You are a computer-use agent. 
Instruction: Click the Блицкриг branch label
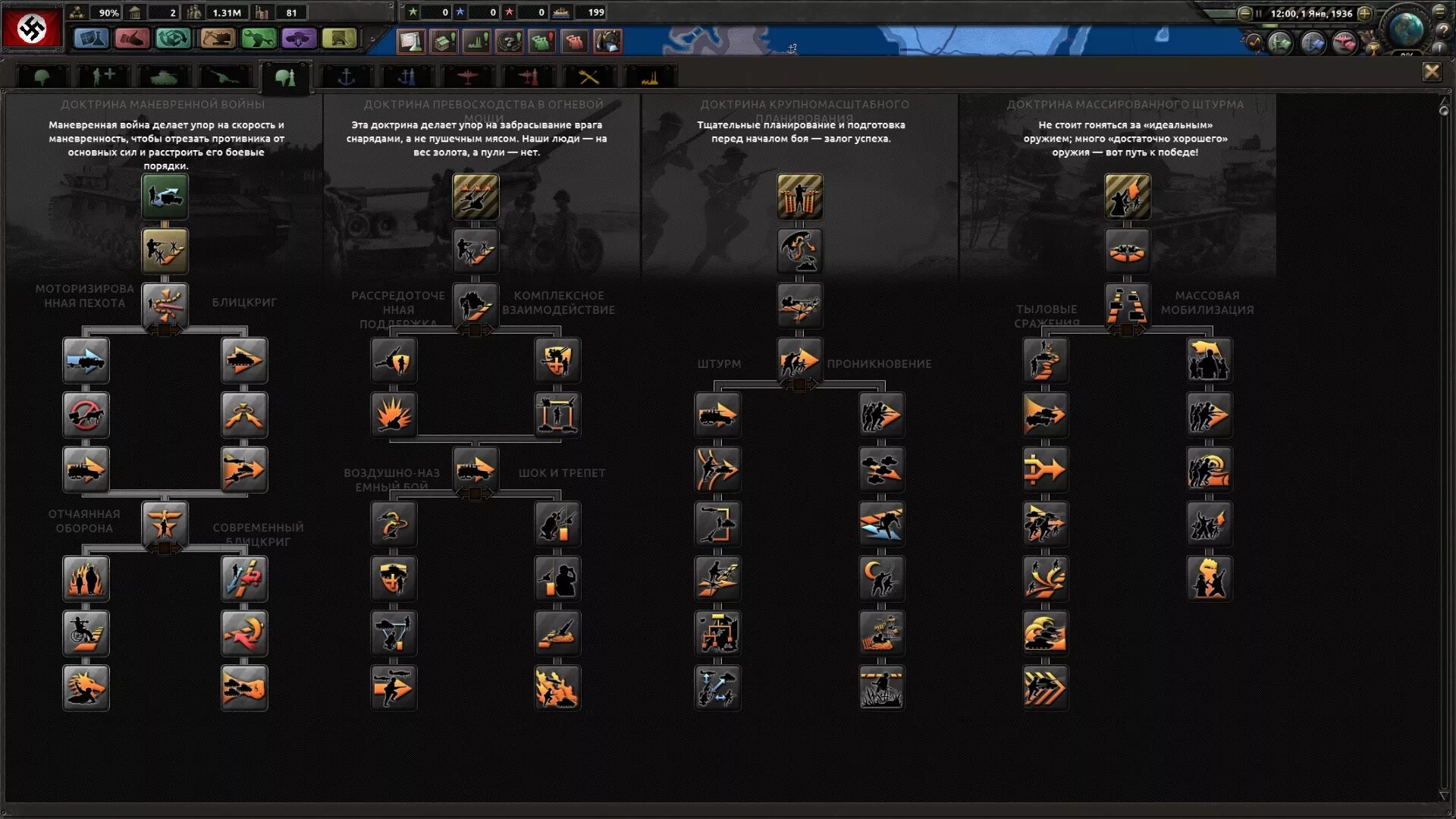click(x=244, y=303)
